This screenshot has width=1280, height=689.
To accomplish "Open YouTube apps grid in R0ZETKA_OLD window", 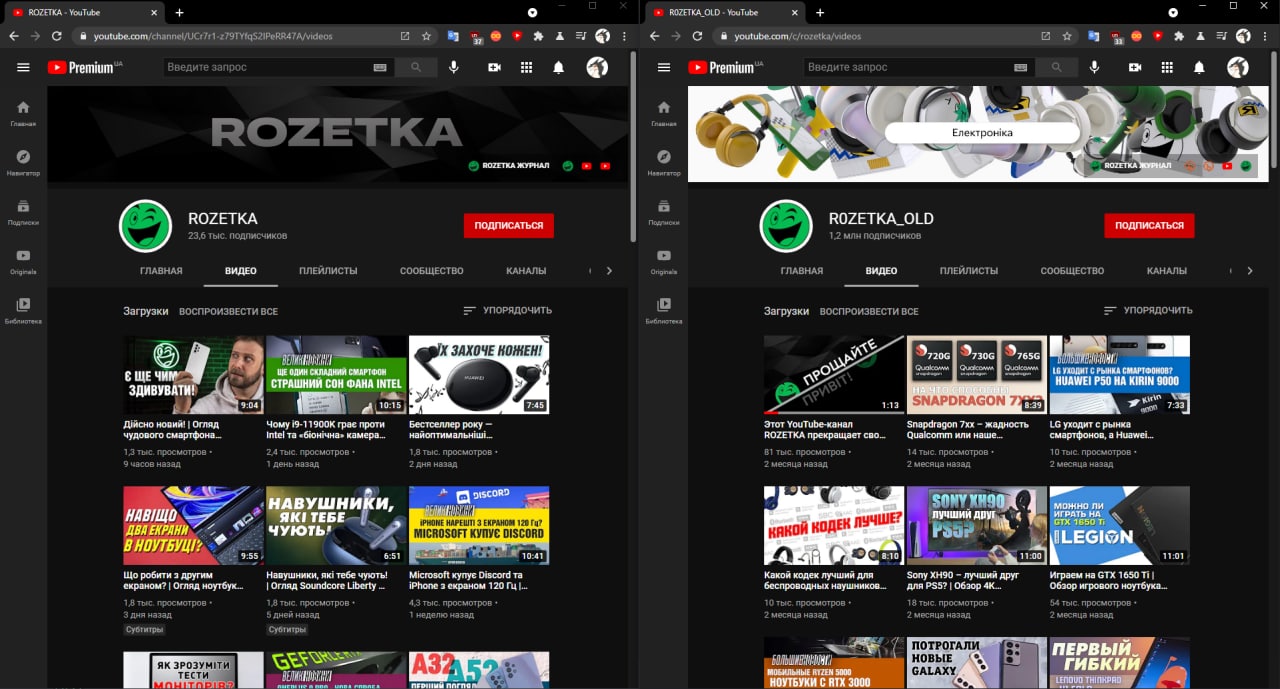I will click(1167, 67).
